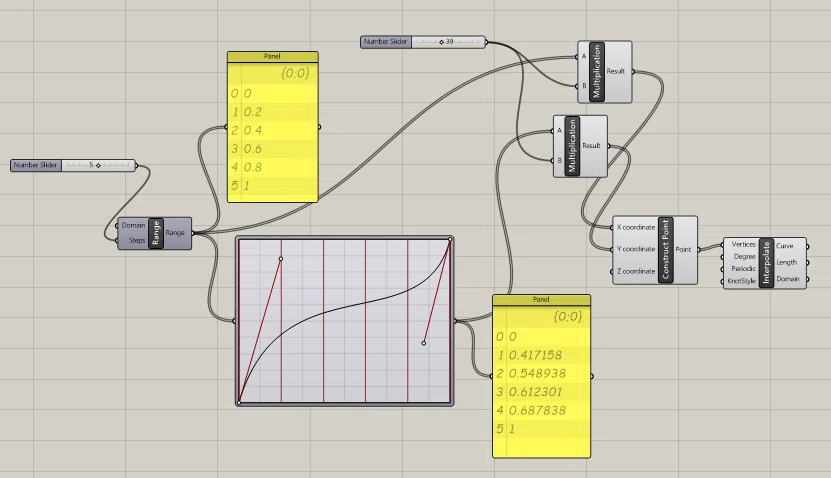The width and height of the screenshot is (831, 478).
Task: Click the Graph Mapper right tangent handle
Action: (423, 343)
